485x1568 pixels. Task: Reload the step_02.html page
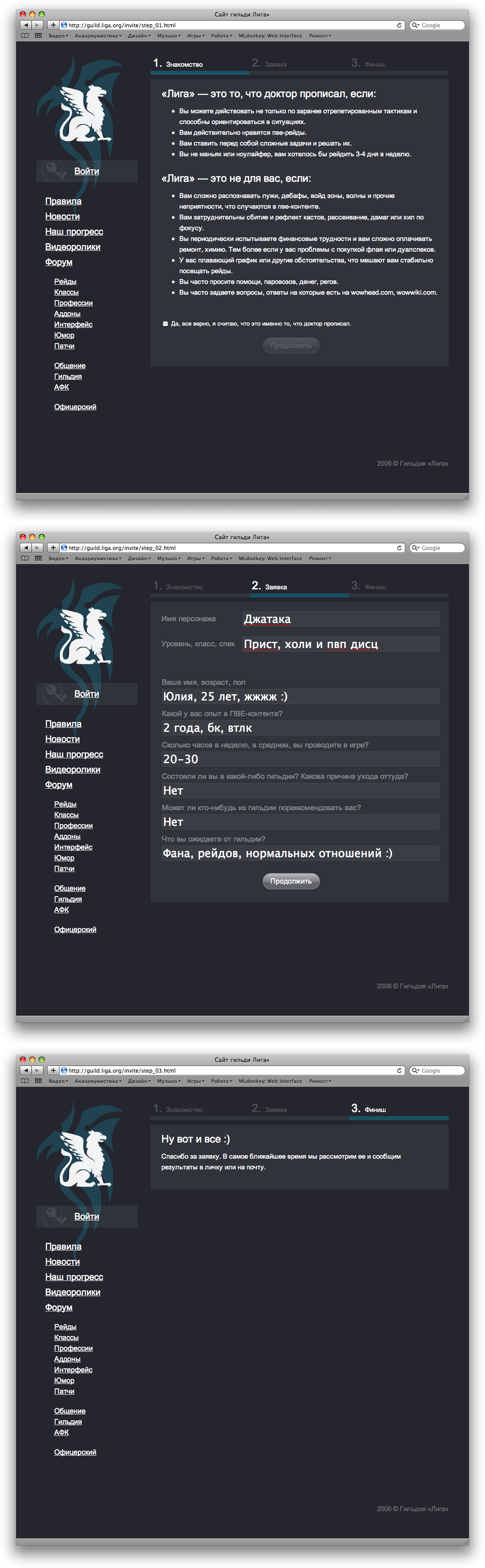(399, 548)
